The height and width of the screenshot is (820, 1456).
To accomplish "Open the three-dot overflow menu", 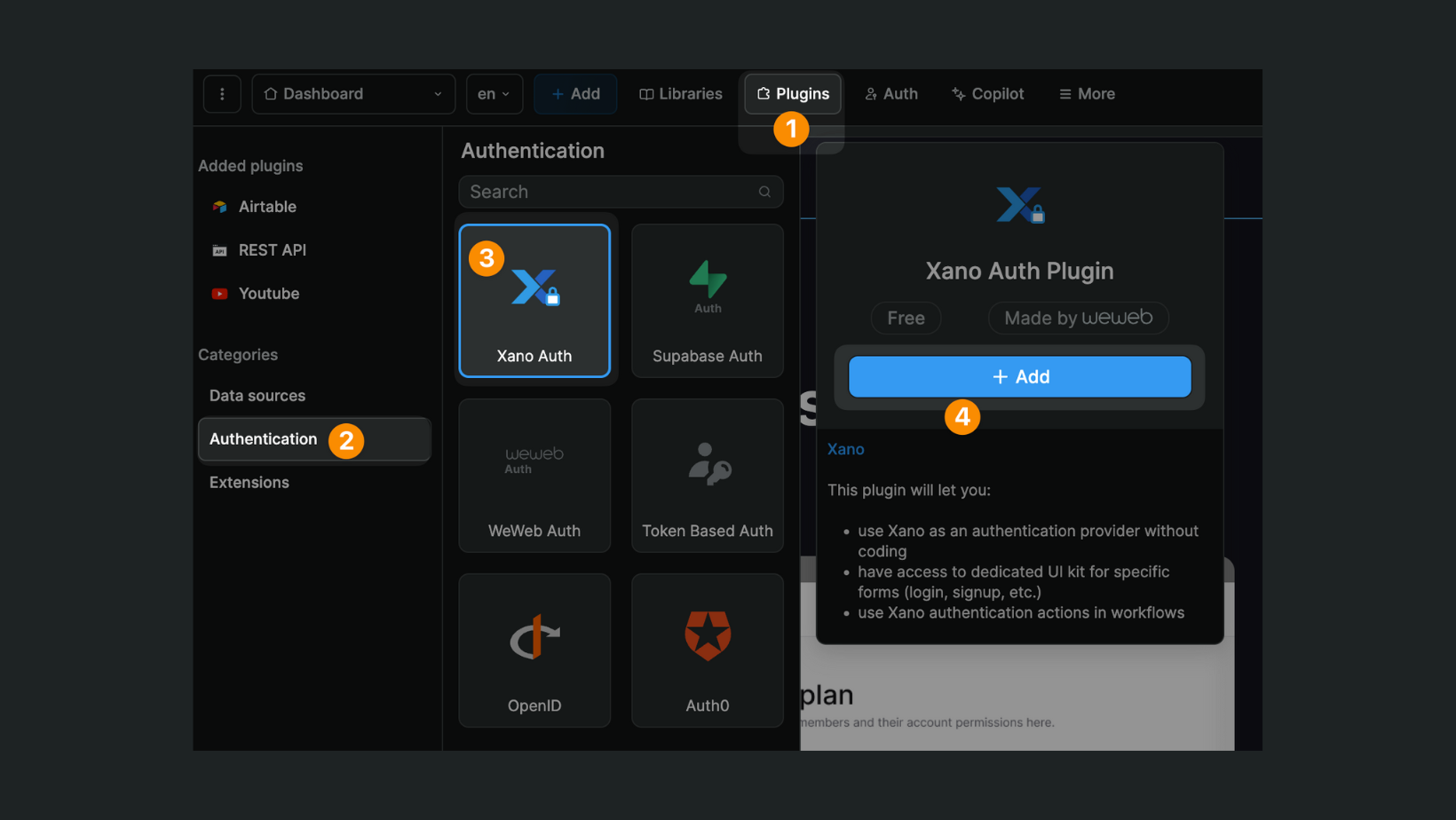I will [x=222, y=93].
